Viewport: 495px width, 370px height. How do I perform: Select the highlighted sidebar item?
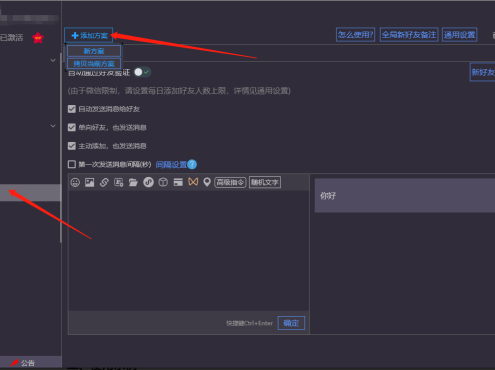[x=30, y=193]
